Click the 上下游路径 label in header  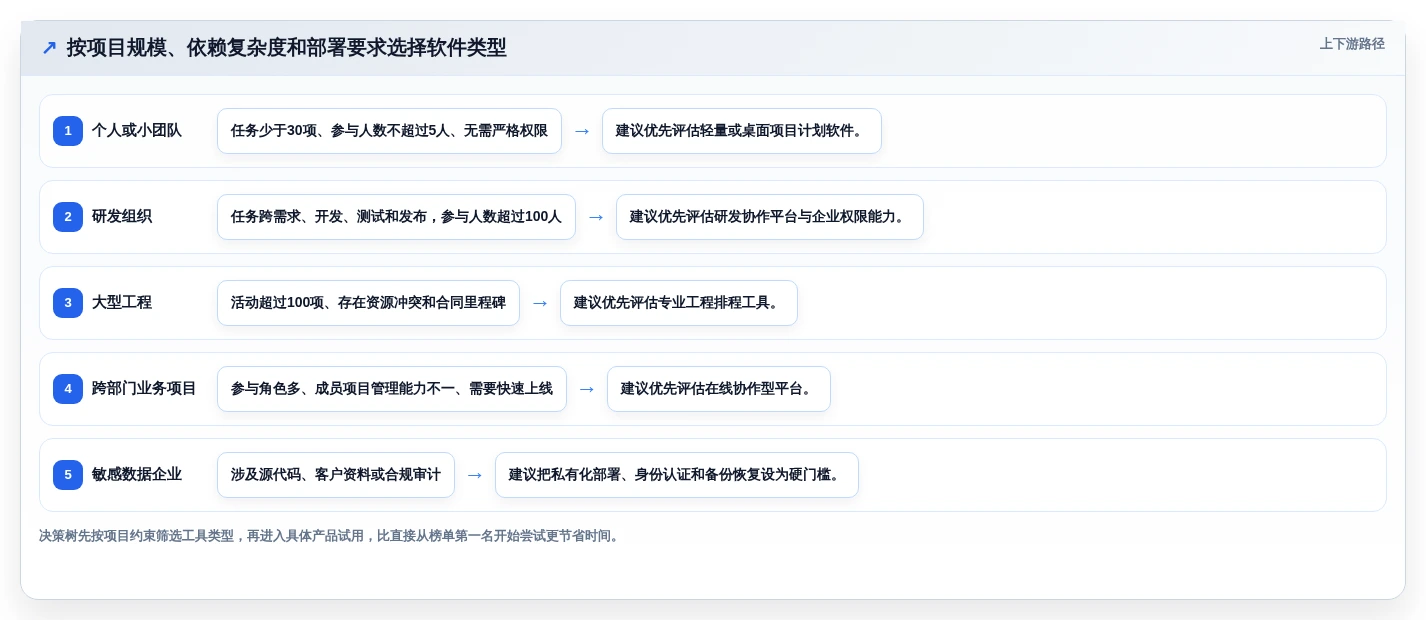point(1352,44)
